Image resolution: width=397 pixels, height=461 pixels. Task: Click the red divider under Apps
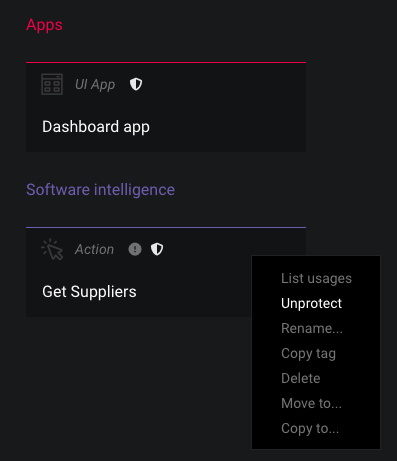tap(166, 62)
